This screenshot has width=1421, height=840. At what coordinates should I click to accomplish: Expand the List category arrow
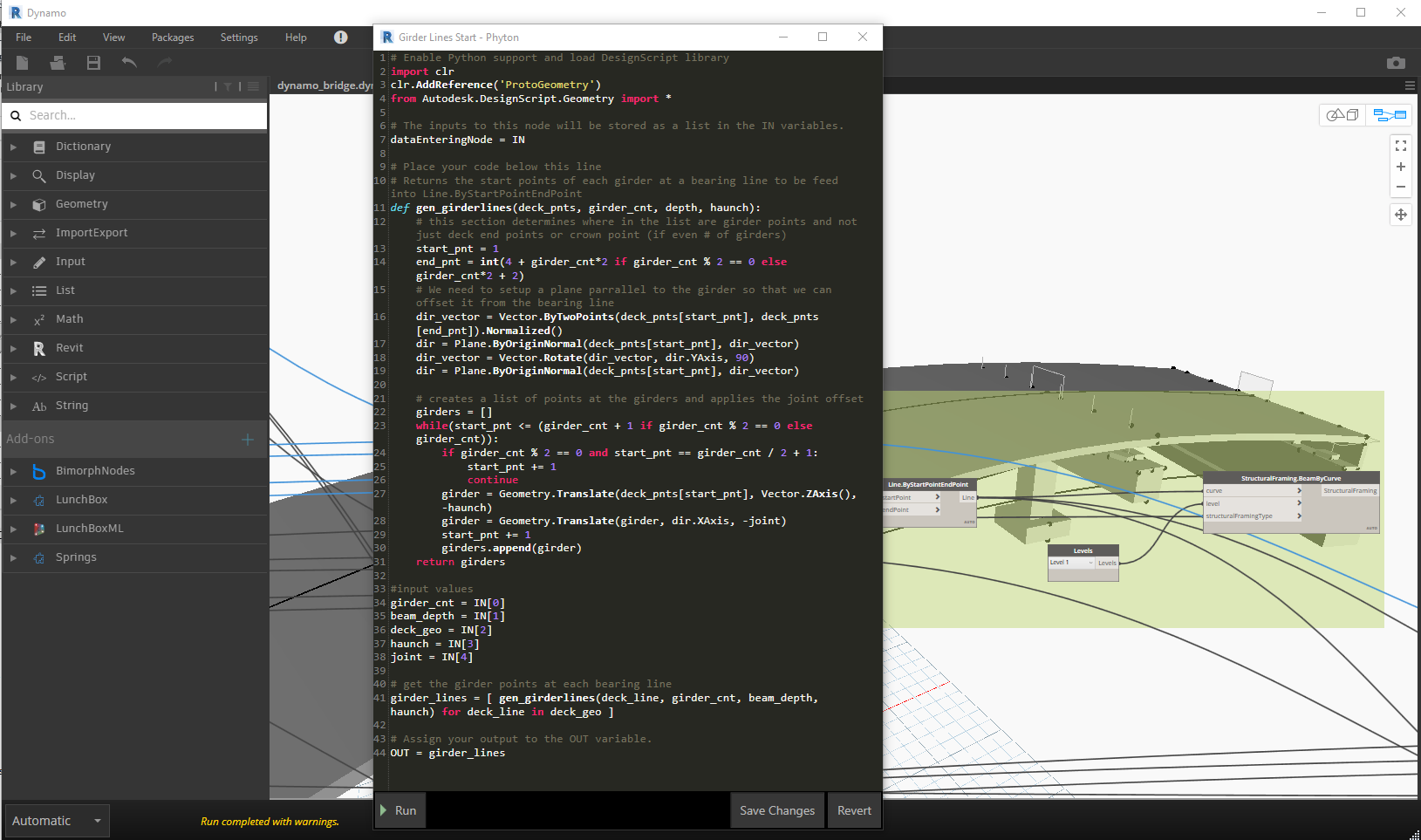[x=13, y=290]
